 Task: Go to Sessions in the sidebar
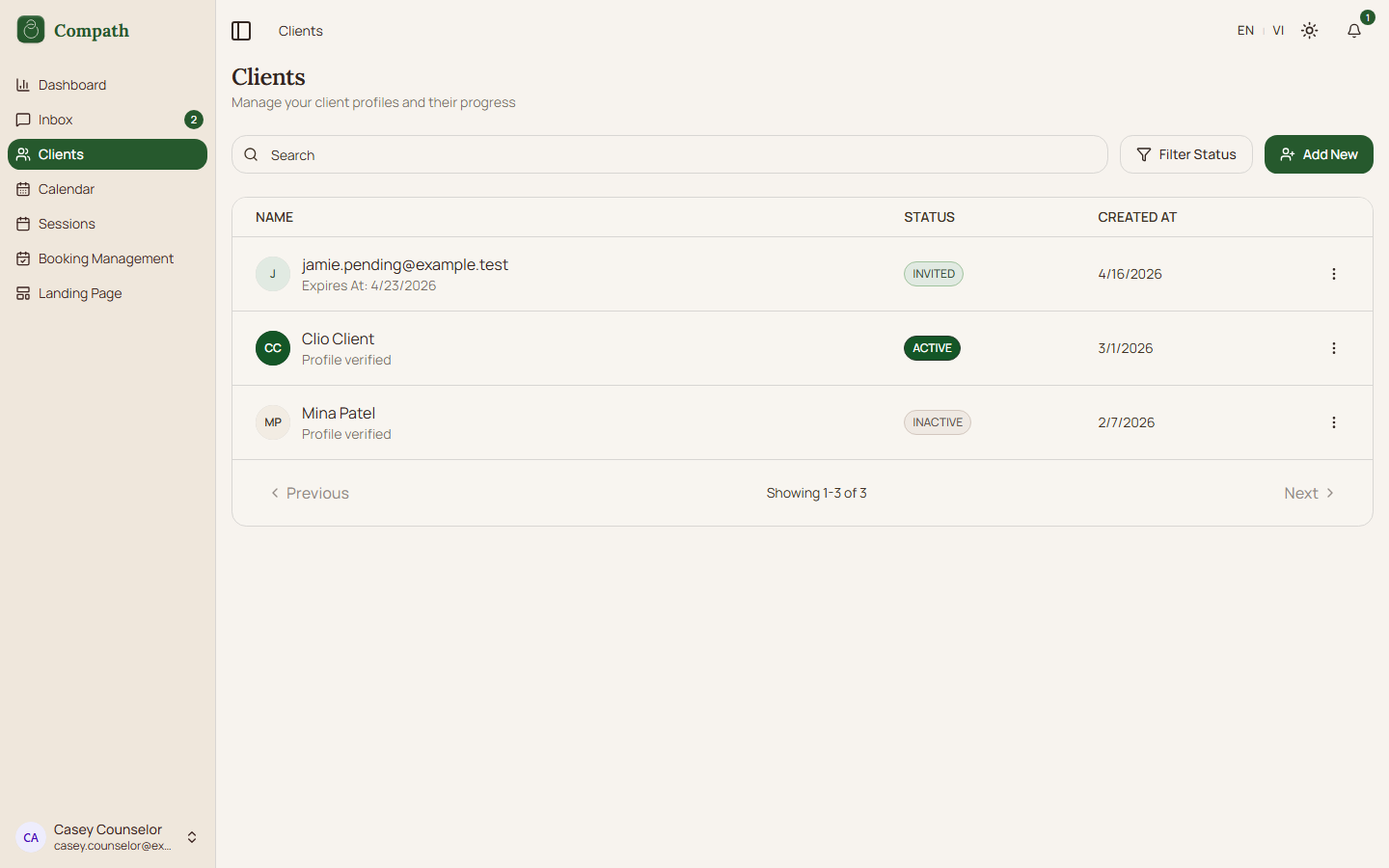(x=107, y=224)
